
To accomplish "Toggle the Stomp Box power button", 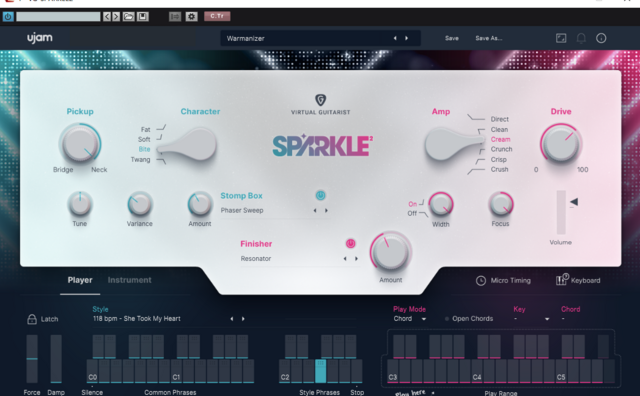I will [320, 196].
